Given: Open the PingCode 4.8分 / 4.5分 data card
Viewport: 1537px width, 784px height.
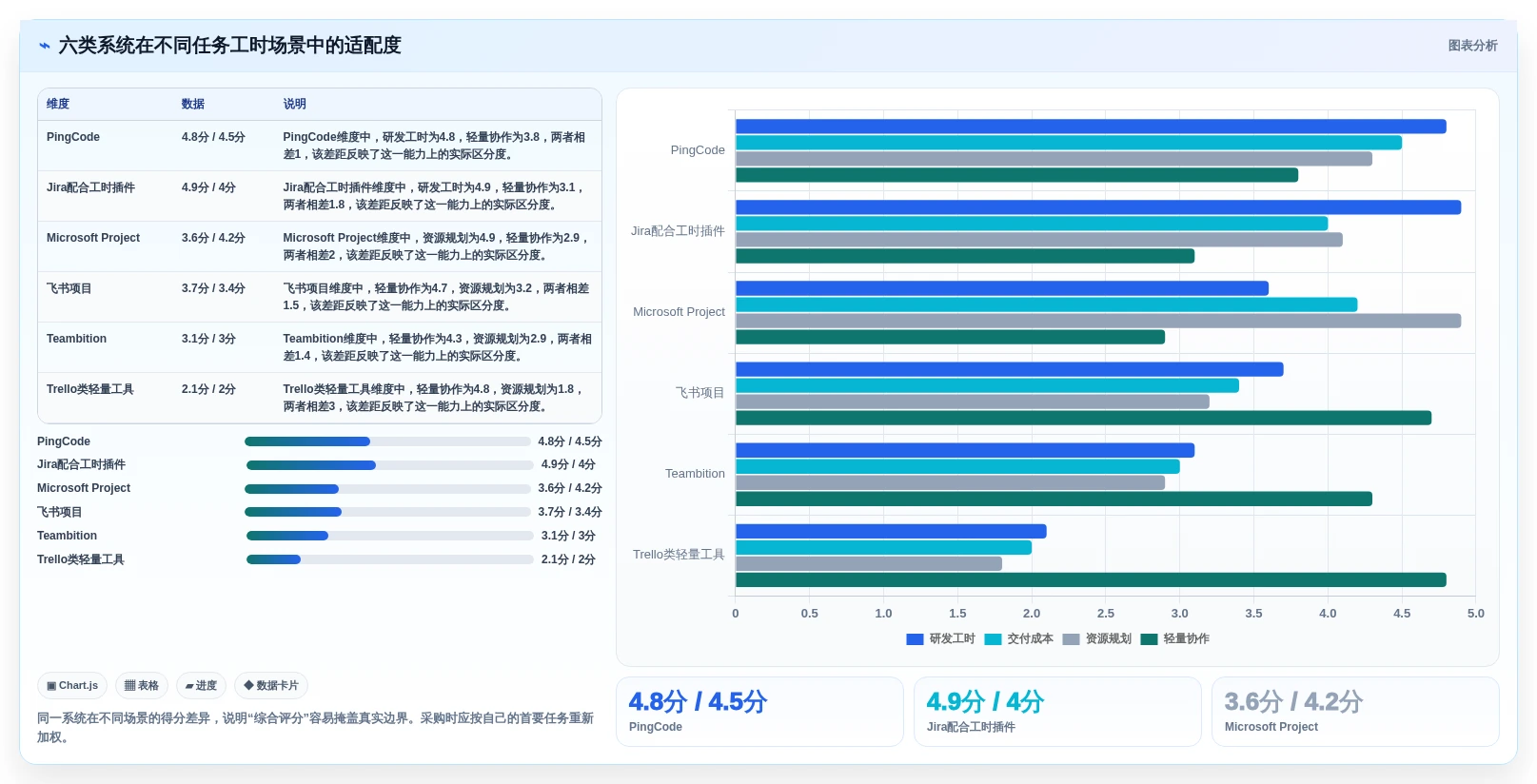Looking at the screenshot, I should (759, 712).
